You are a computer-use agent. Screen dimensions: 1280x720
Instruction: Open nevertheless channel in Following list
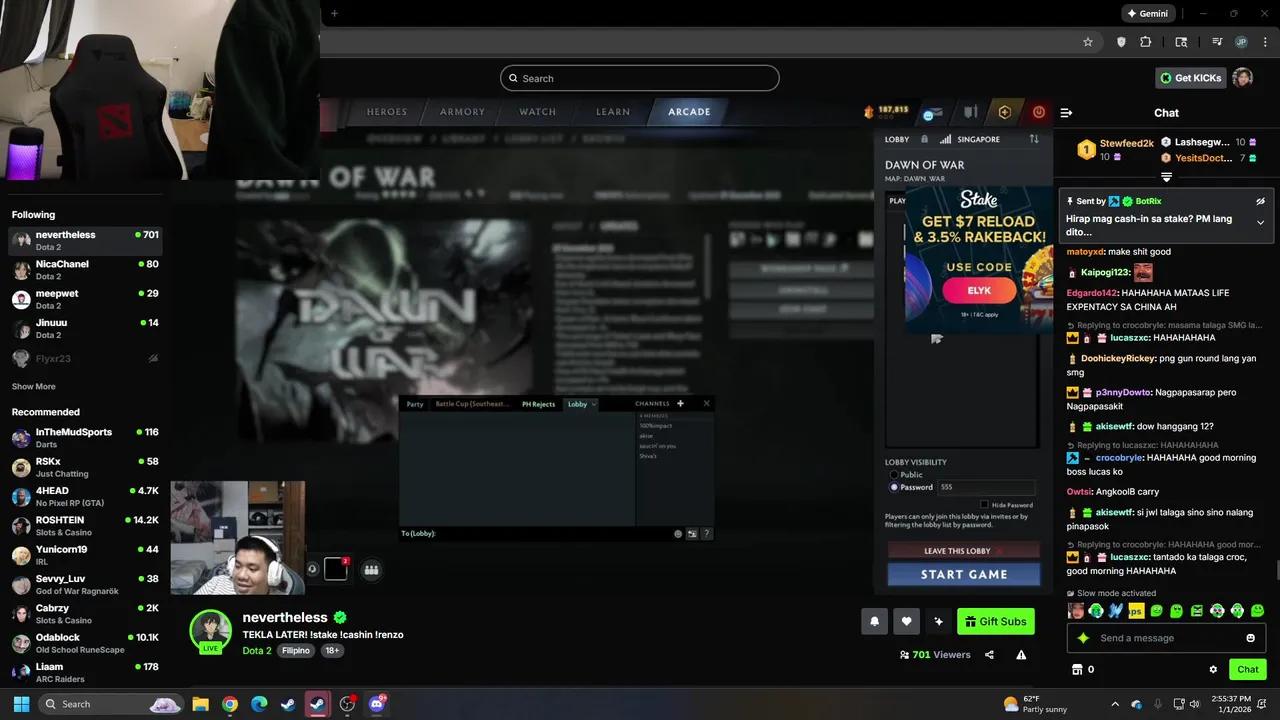85,241
